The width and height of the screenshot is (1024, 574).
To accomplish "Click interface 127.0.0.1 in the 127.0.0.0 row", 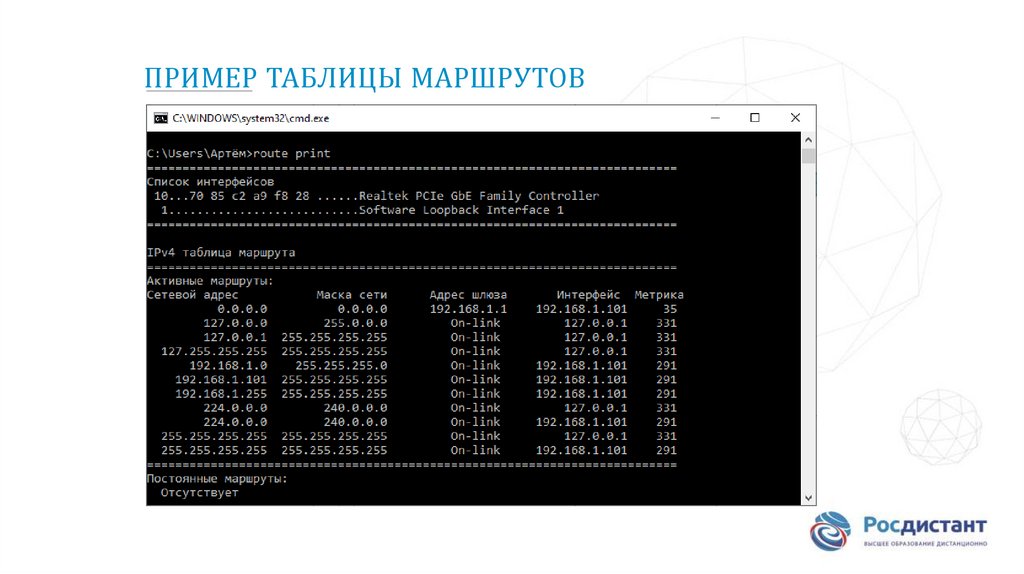I will pyautogui.click(x=596, y=323).
